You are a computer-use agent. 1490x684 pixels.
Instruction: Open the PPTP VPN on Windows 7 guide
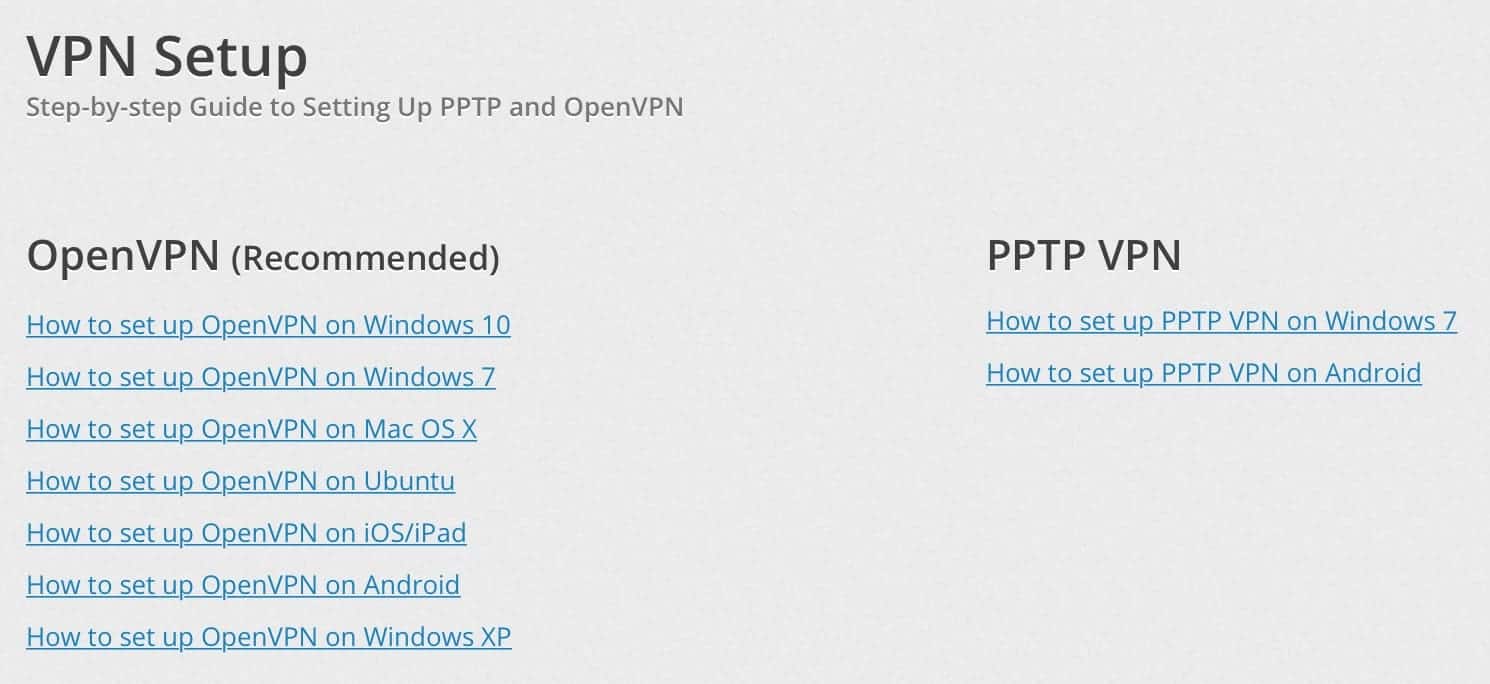(x=1221, y=321)
